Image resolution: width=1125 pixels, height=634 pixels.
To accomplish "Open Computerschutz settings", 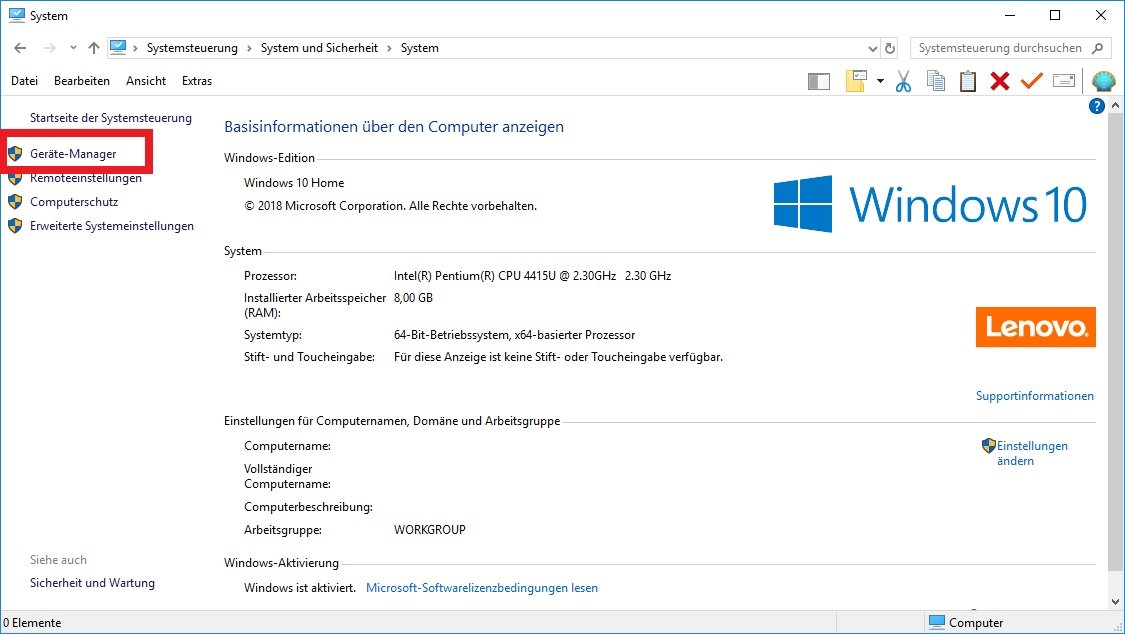I will [x=74, y=202].
